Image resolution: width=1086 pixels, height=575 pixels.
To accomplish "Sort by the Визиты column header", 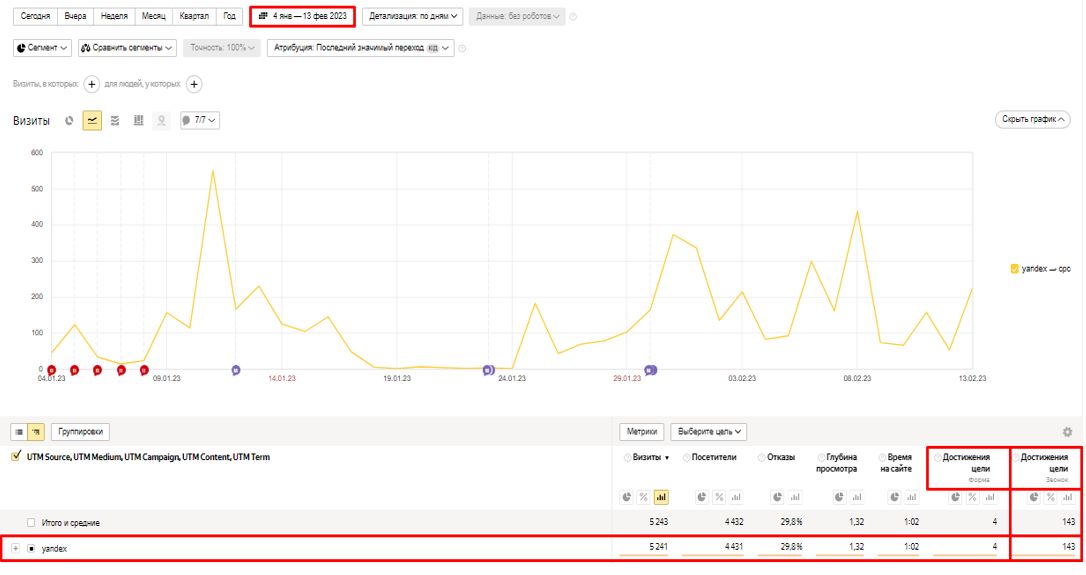I will tap(648, 457).
